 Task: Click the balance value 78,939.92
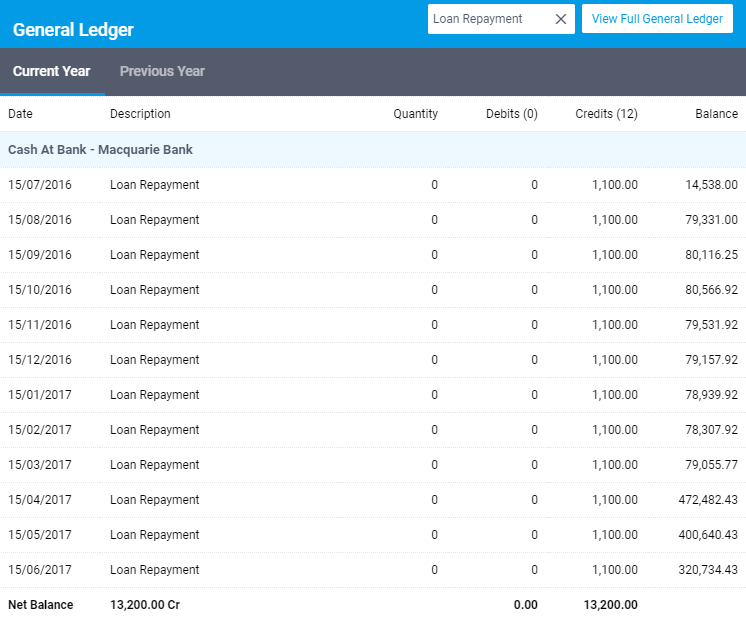711,394
